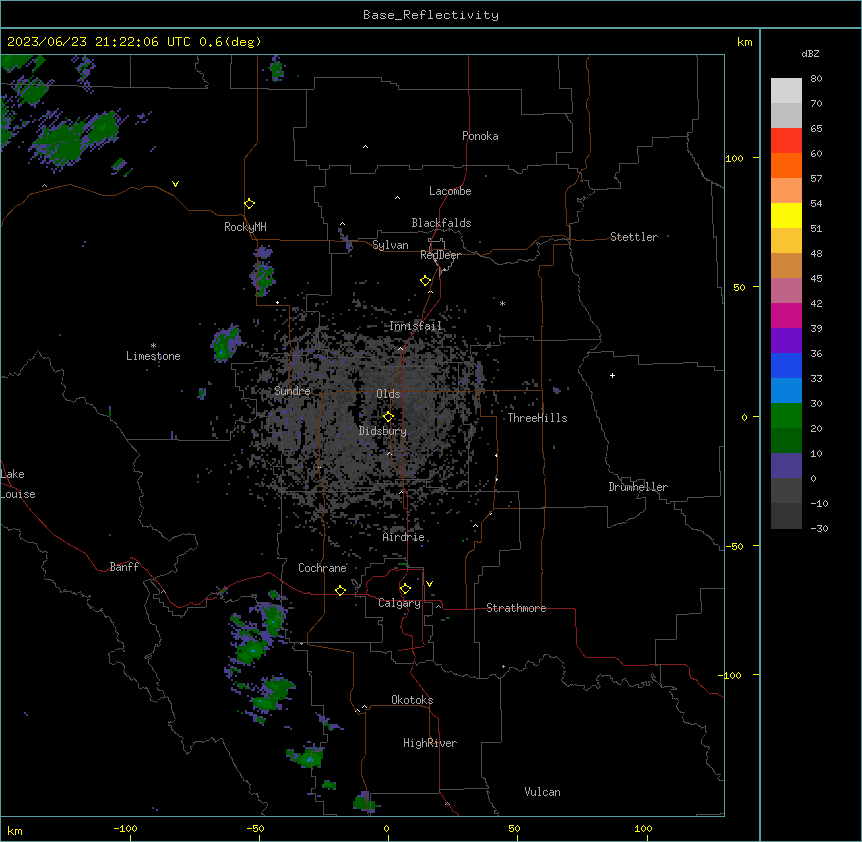Click the Limestone label
862x842 pixels.
[153, 356]
